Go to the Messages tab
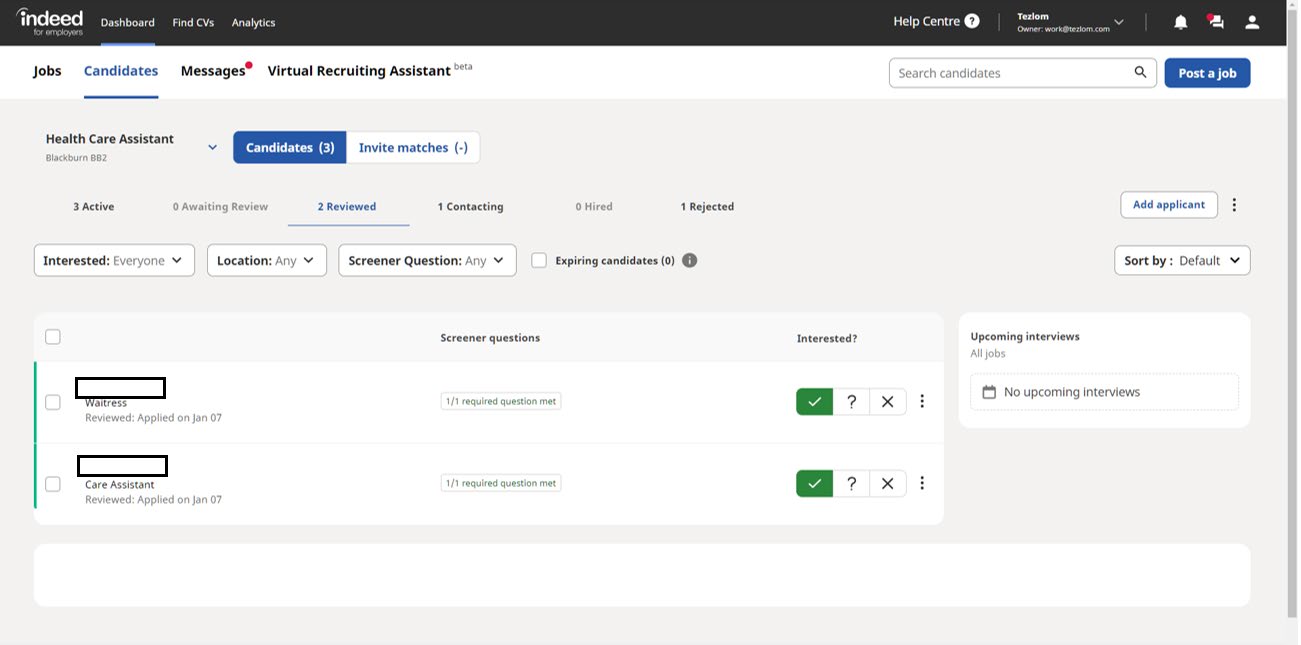The height and width of the screenshot is (645, 1301). point(213,71)
